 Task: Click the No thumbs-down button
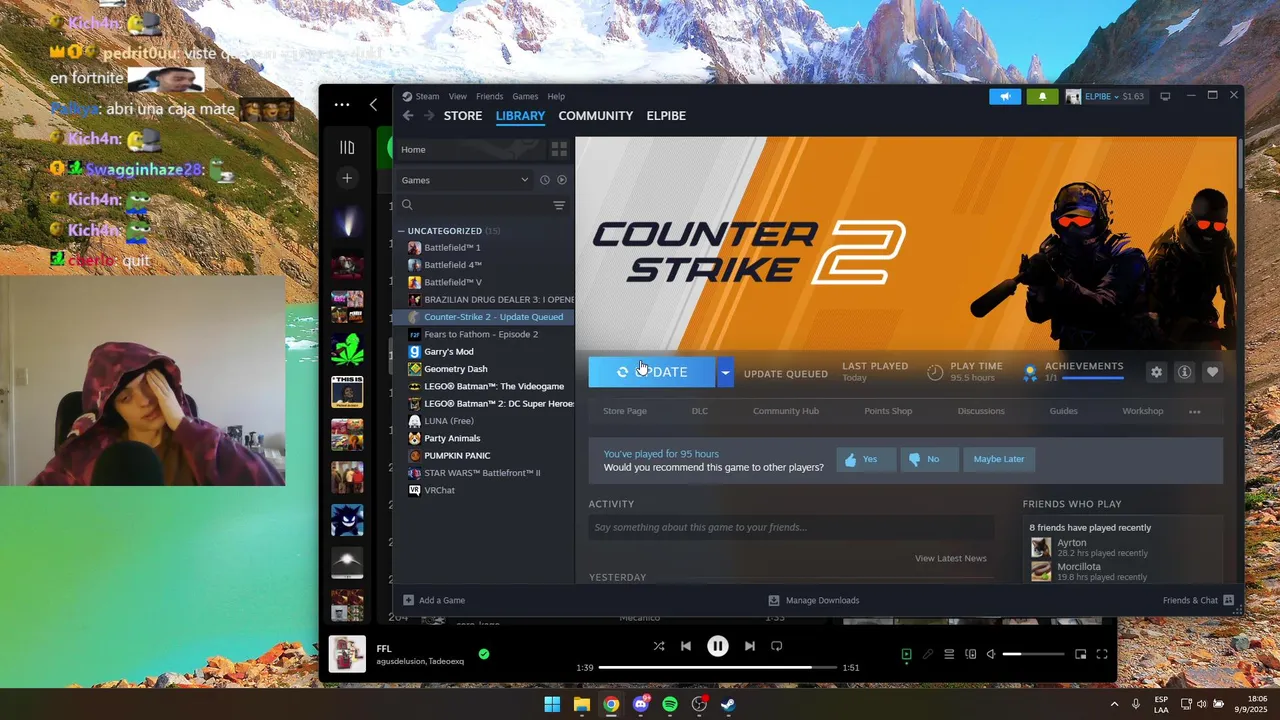pyautogui.click(x=929, y=459)
